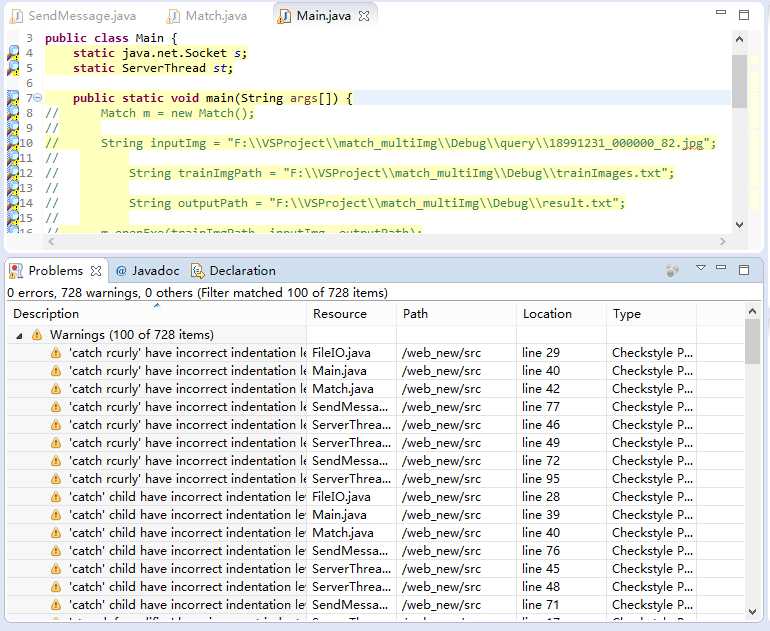Close the Main.java tab
This screenshot has width=770, height=631.
click(x=364, y=16)
